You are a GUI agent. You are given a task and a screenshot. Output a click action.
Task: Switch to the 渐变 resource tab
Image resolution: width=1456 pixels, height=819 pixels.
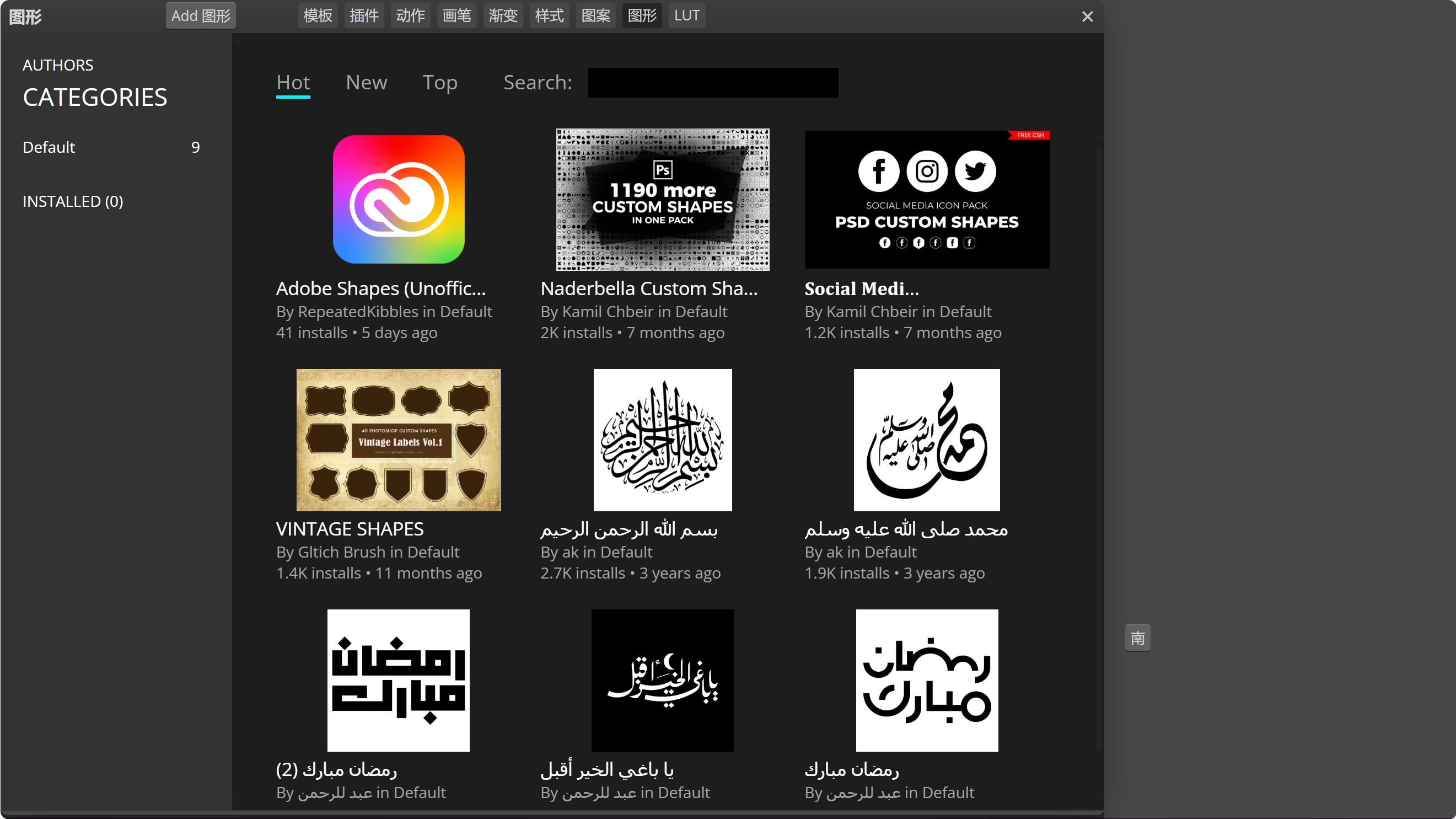pos(503,15)
